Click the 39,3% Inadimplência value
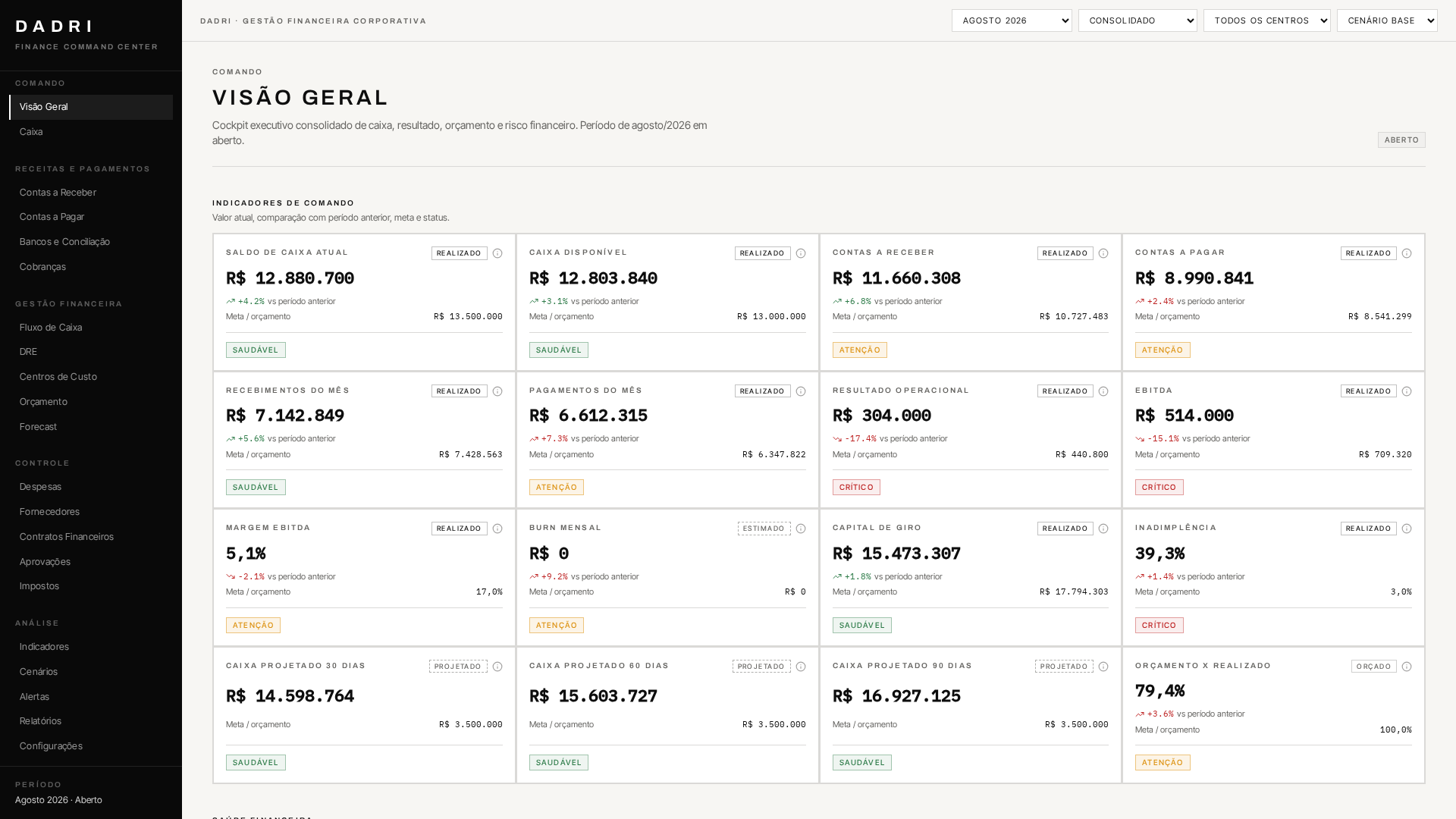1456x819 pixels. [1159, 554]
